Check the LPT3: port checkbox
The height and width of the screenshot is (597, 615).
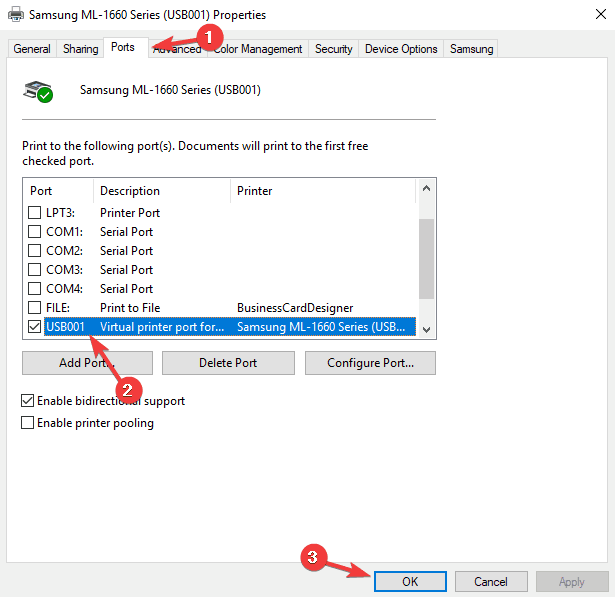[x=35, y=213]
